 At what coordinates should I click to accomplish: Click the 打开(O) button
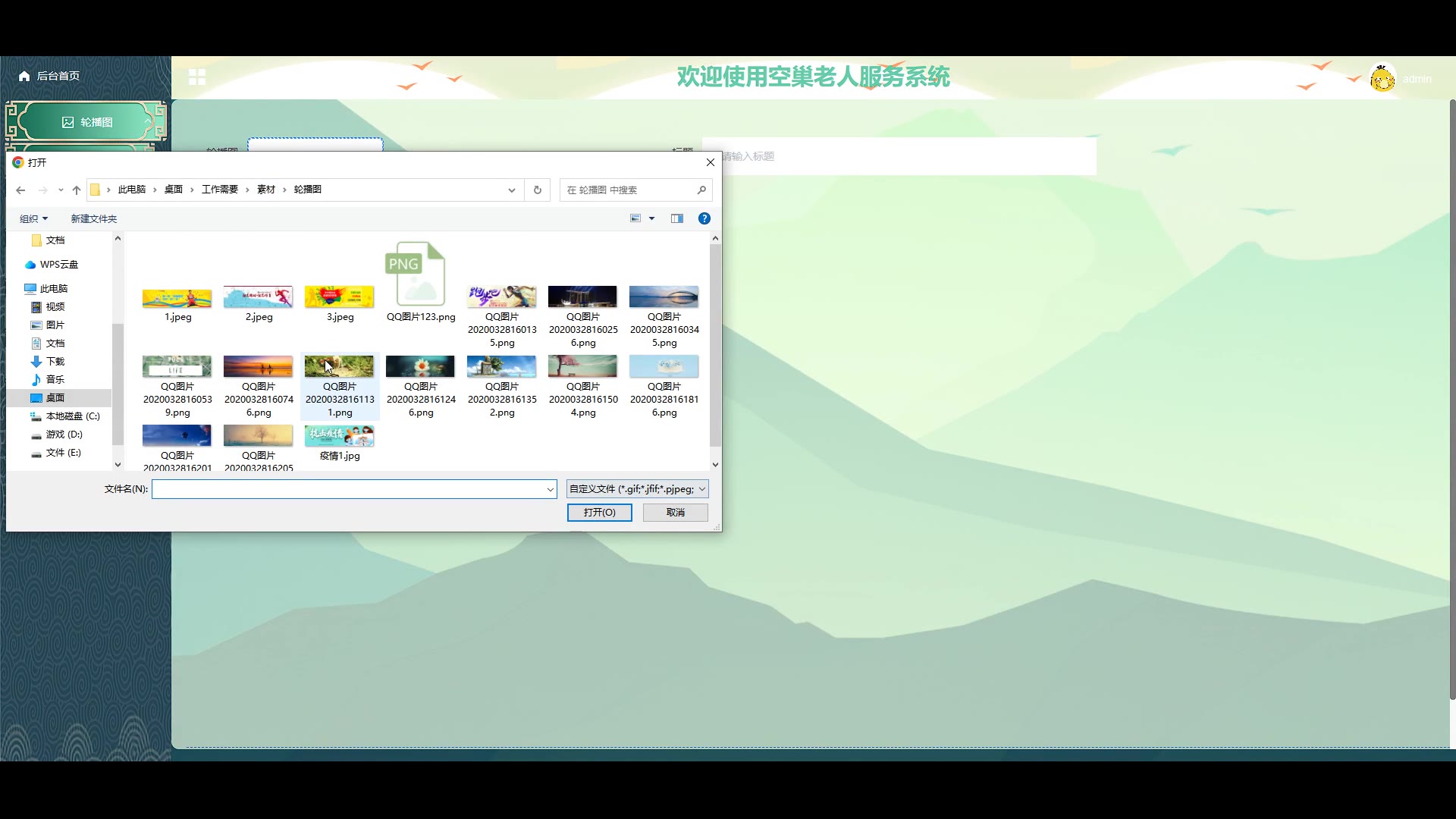tap(599, 513)
